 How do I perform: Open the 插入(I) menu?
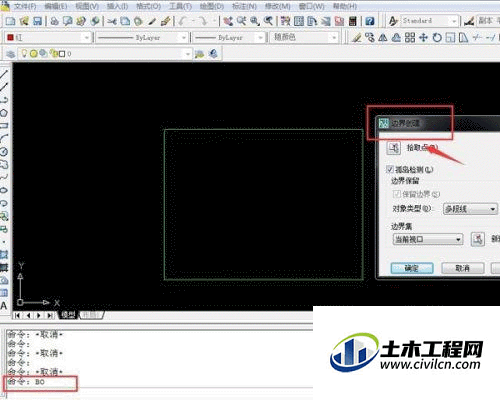pos(117,6)
